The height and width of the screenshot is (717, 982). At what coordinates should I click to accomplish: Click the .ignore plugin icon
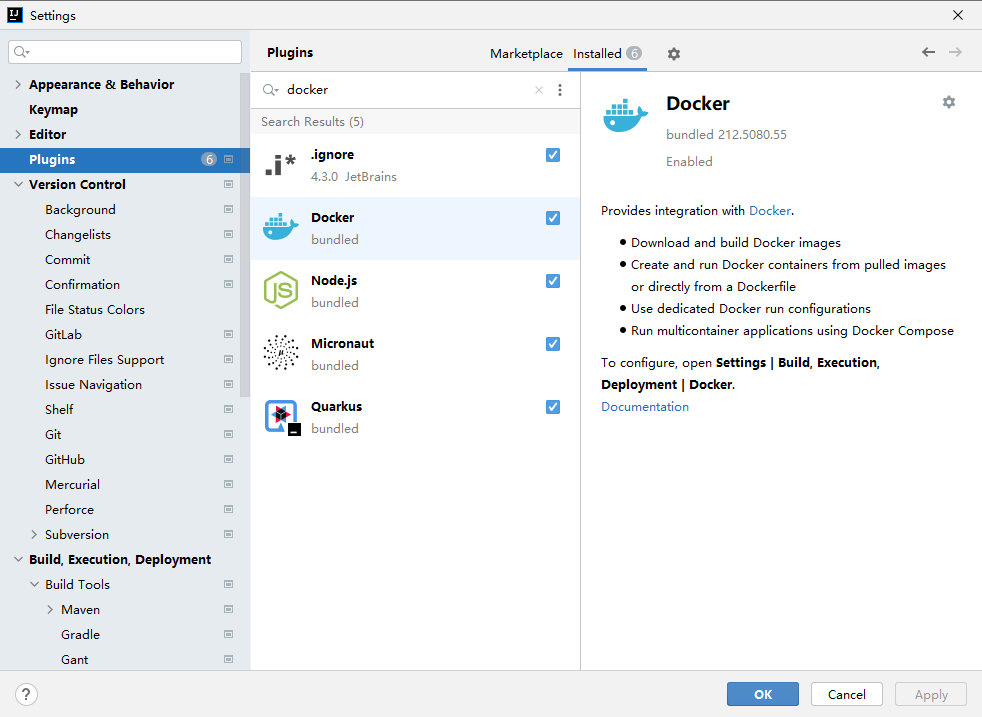tap(280, 165)
